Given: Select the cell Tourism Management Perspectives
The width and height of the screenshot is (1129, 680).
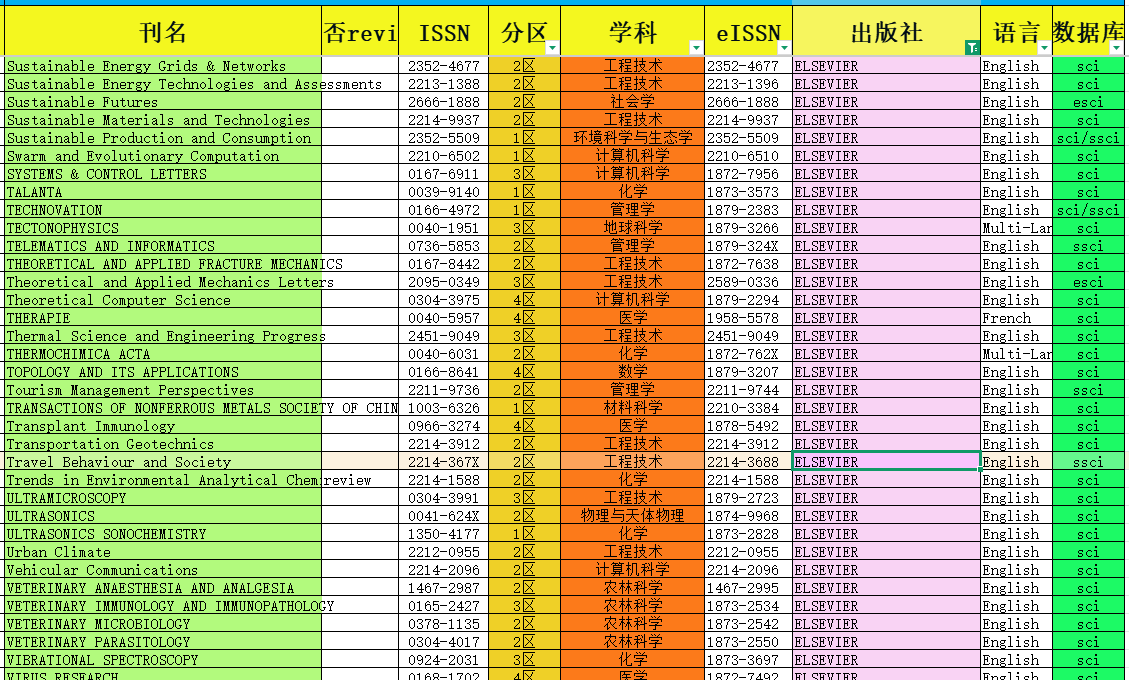Looking at the screenshot, I should point(163,390).
